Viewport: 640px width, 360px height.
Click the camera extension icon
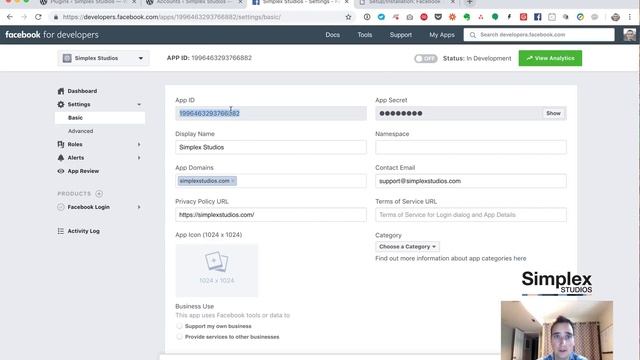pyautogui.click(x=409, y=17)
